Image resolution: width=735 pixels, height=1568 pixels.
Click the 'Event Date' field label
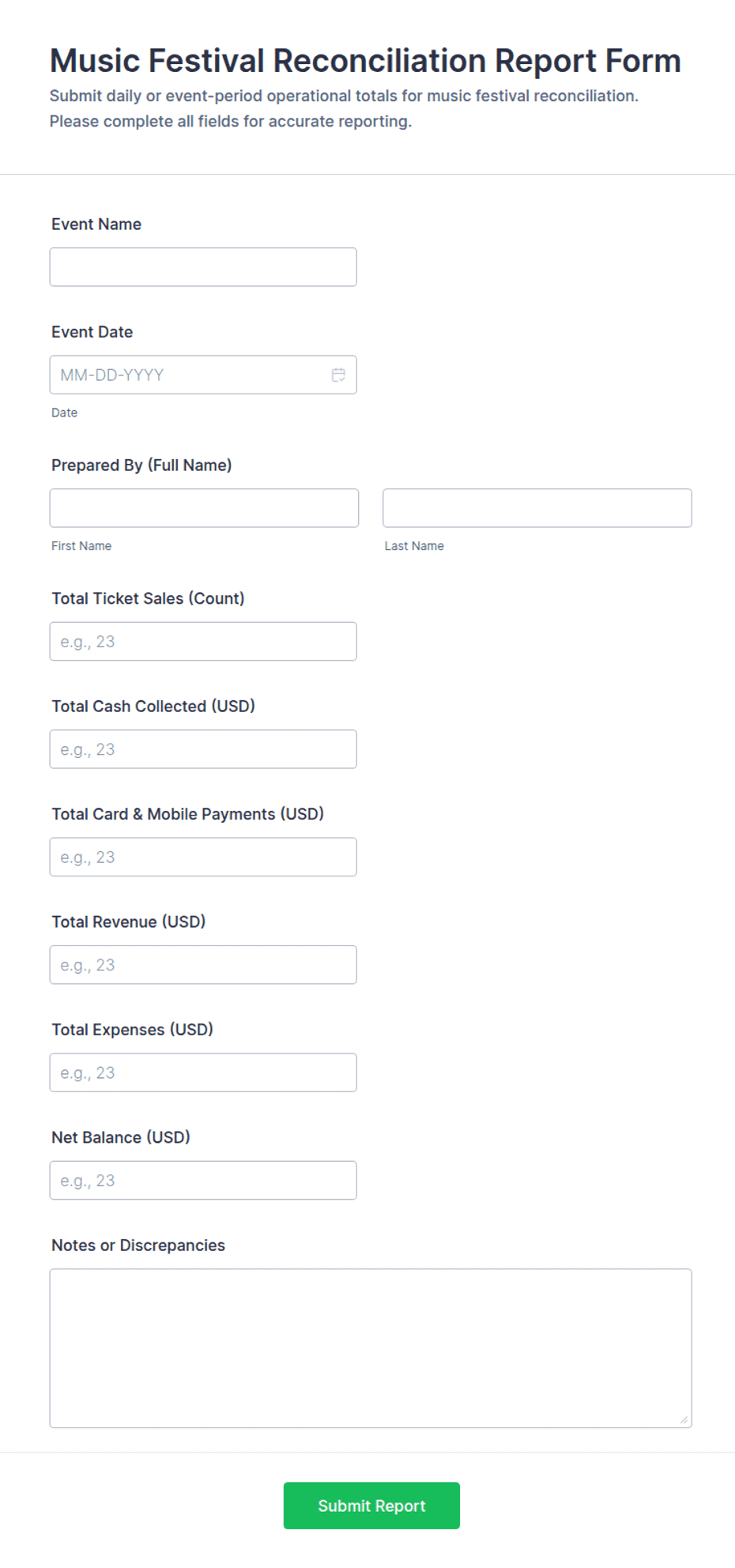(x=92, y=332)
